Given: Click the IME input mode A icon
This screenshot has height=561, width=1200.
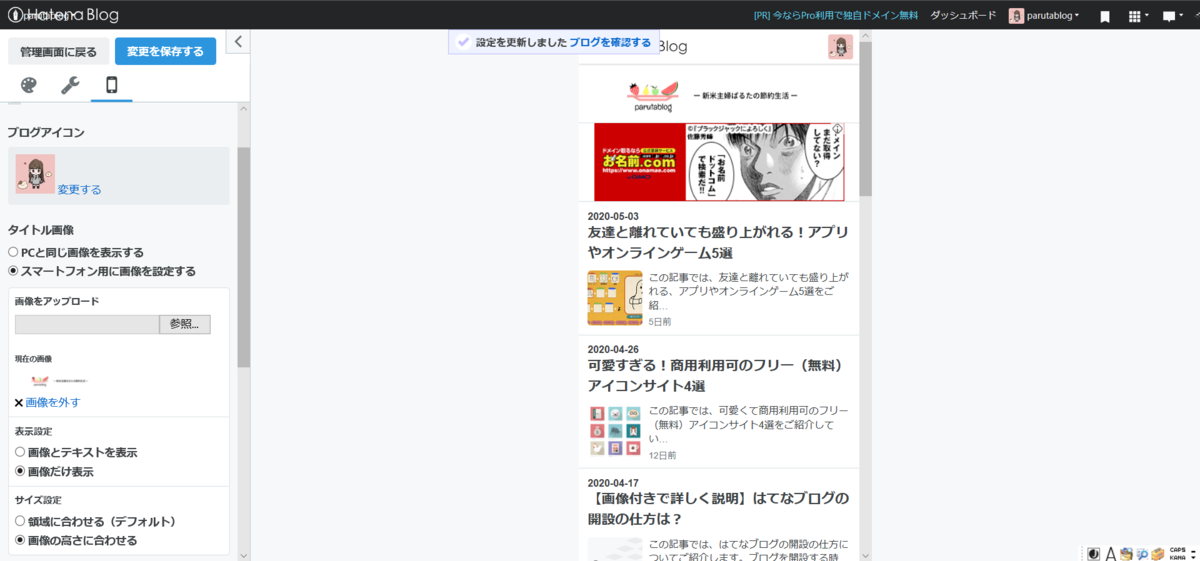Looking at the screenshot, I should (1110, 553).
